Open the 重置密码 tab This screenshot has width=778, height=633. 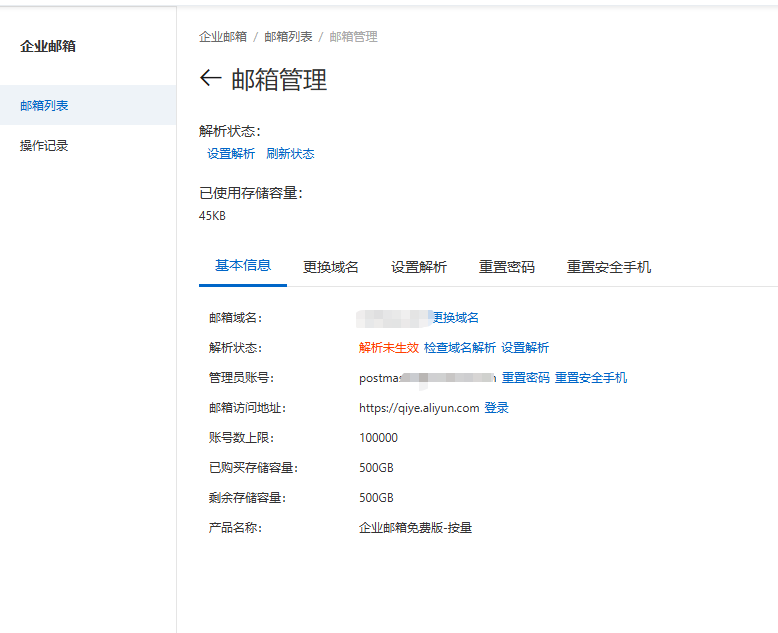(x=507, y=267)
